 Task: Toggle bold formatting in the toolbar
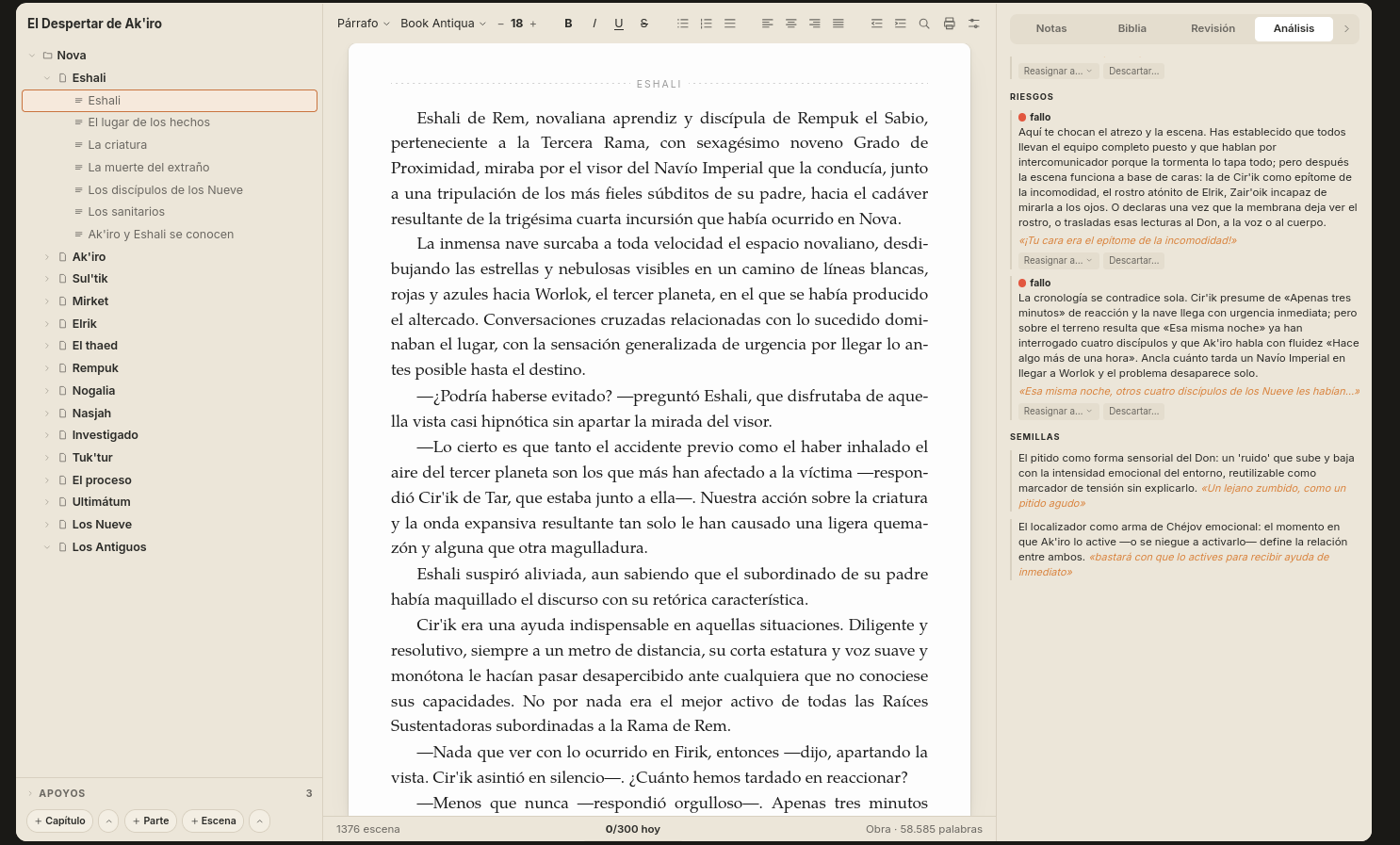click(x=568, y=24)
